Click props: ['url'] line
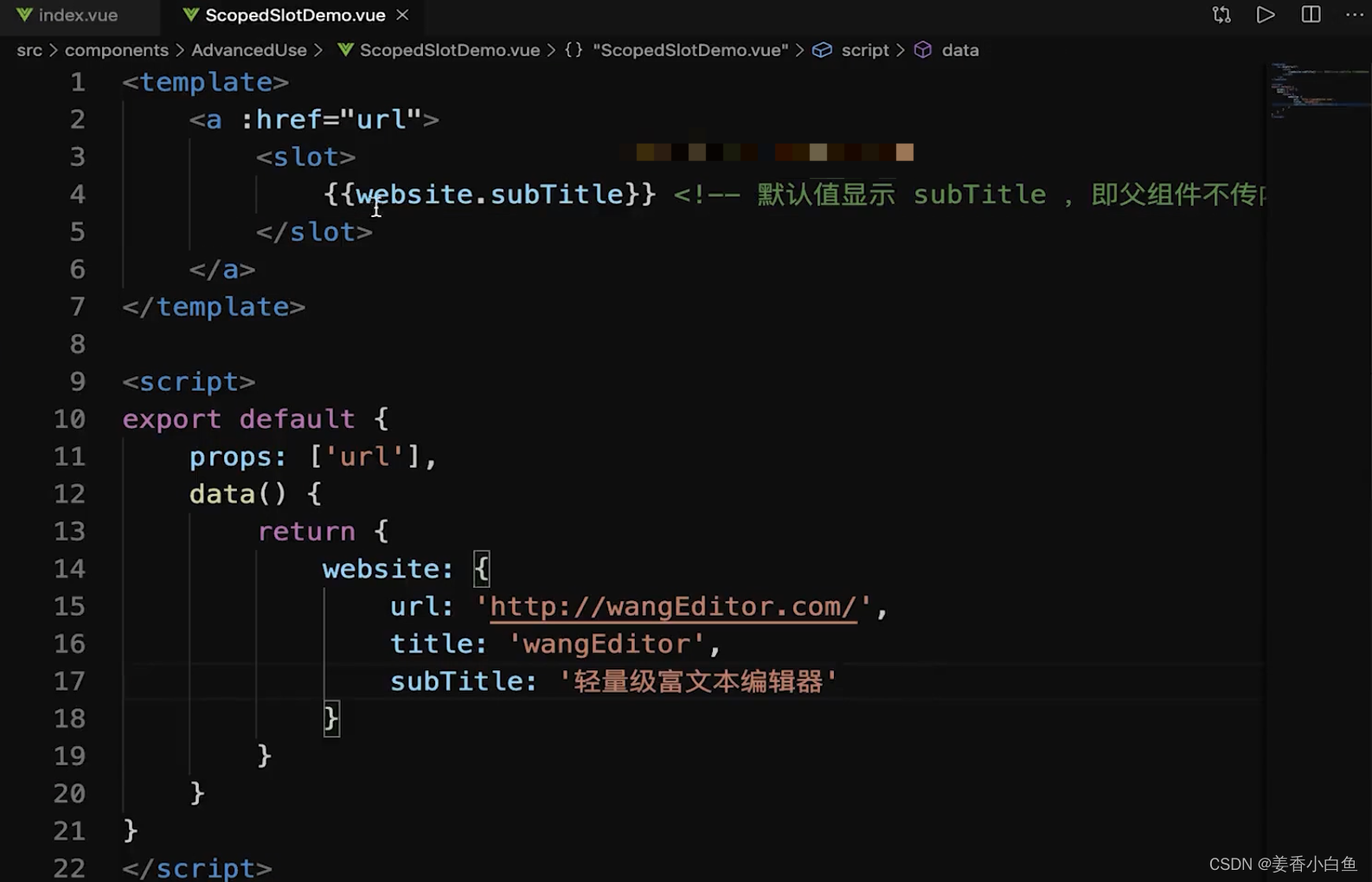Screen dimensions: 1372x882 click(313, 457)
